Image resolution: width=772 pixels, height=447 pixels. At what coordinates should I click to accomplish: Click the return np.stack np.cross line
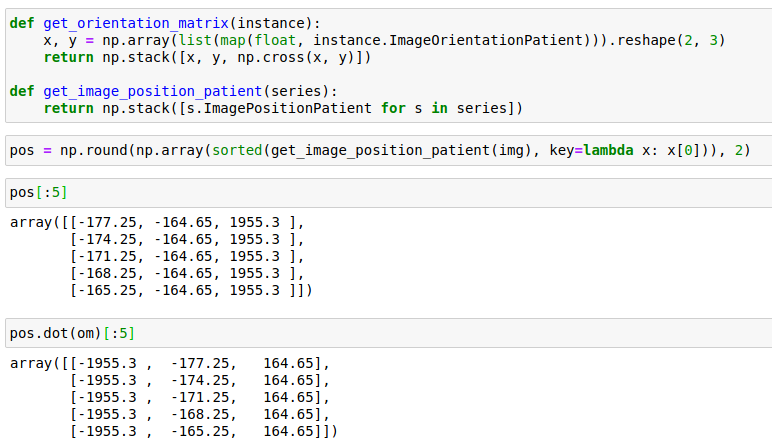[x=207, y=58]
